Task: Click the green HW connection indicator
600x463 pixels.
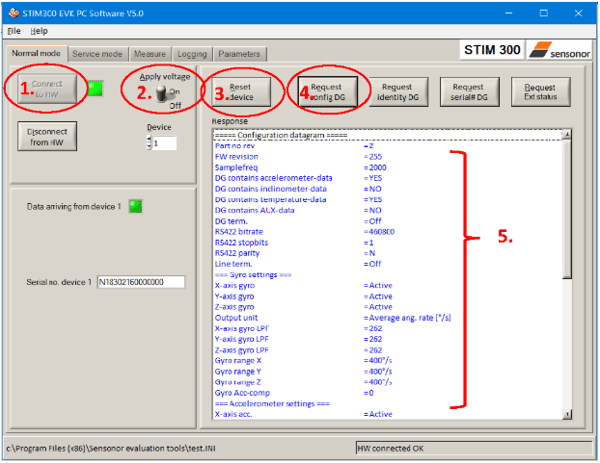Action: pyautogui.click(x=95, y=89)
